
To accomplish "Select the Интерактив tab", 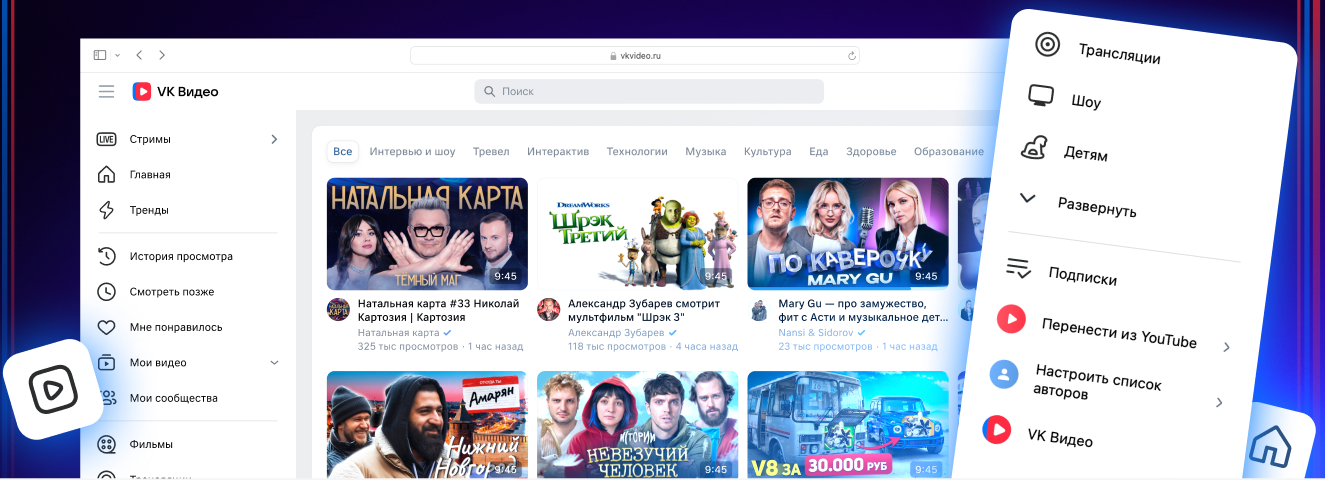I will click(x=558, y=152).
